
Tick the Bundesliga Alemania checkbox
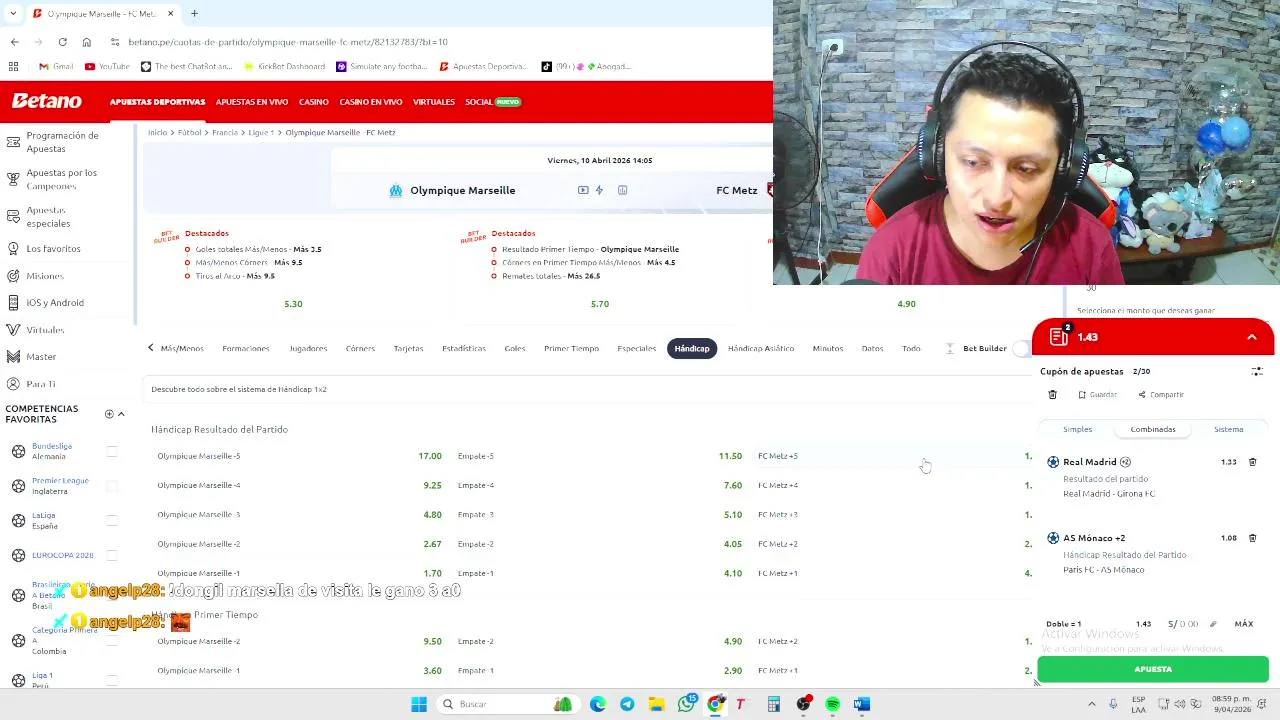pyautogui.click(x=112, y=452)
